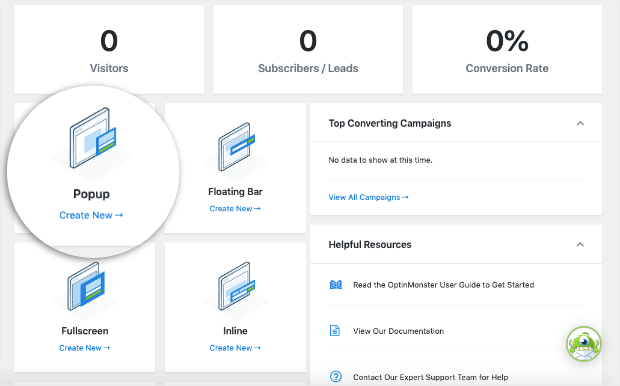This screenshot has height=386, width=620.
Task: Click the Visitors stat card
Action: point(109,49)
